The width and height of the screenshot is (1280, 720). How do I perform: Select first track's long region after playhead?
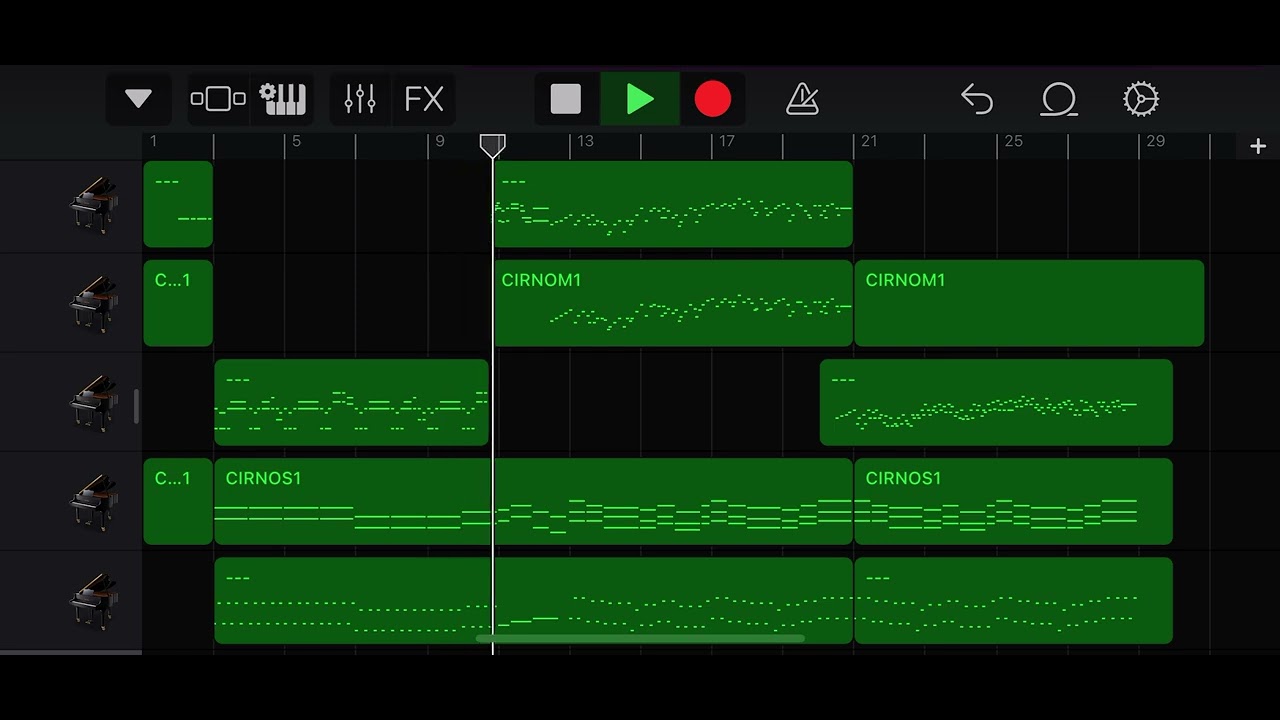click(x=673, y=204)
